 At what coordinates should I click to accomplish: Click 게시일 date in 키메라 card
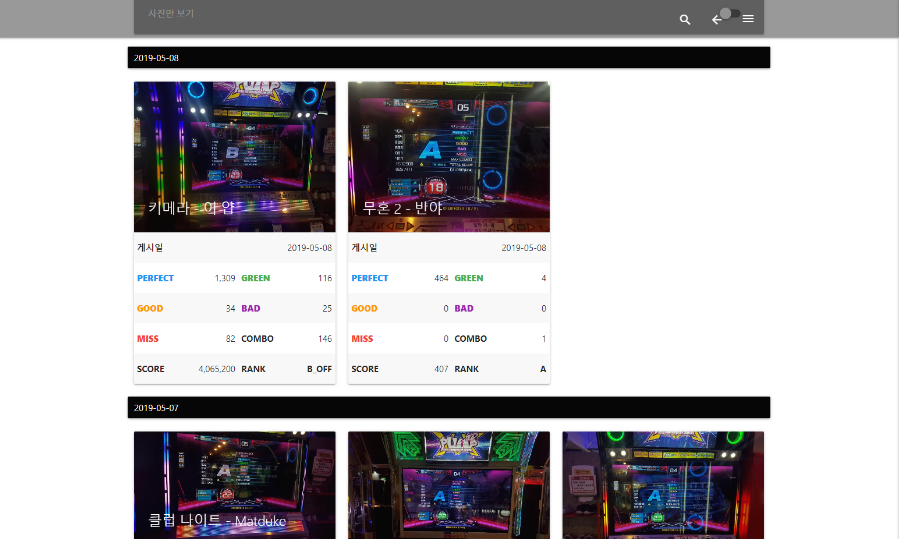310,248
